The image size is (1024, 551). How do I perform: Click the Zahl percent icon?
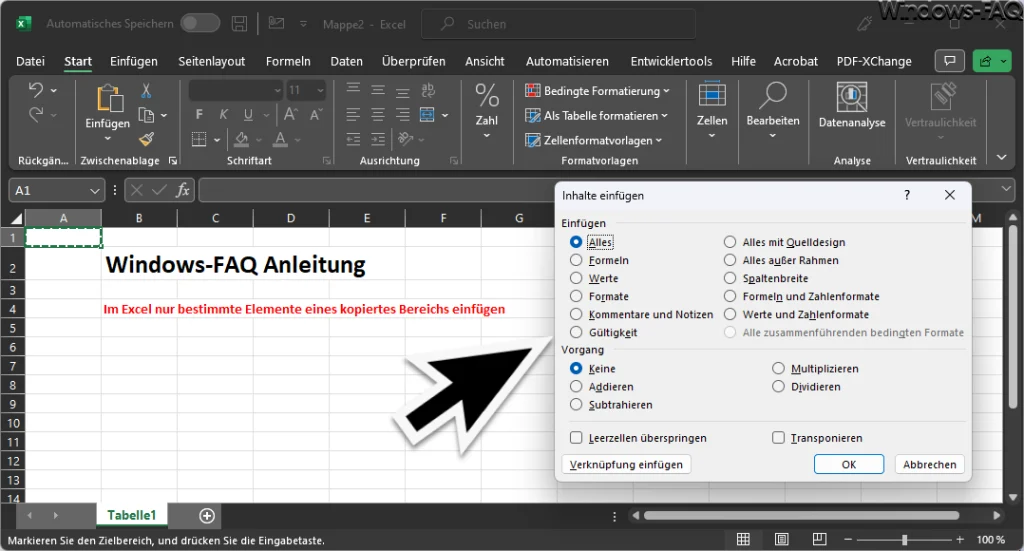coord(487,96)
